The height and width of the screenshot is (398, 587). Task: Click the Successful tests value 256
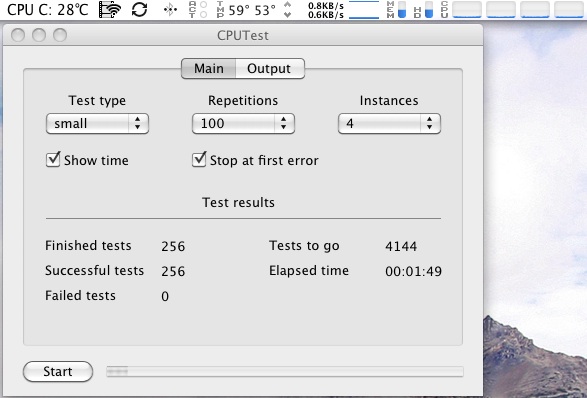[173, 271]
